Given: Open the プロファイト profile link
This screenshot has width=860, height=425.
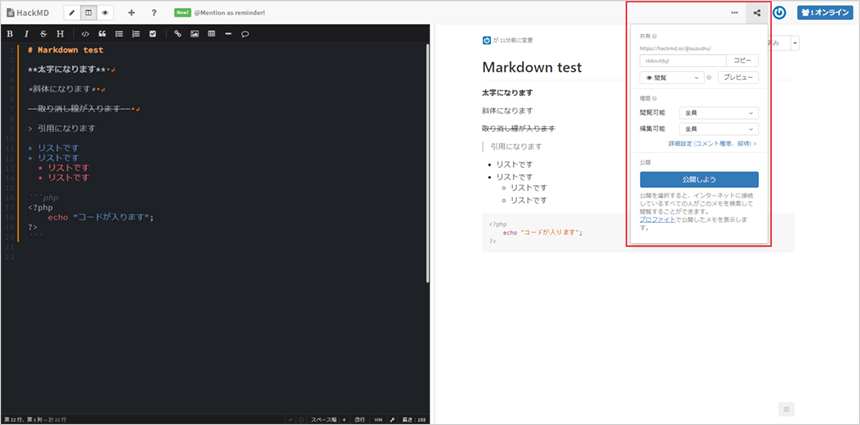Looking at the screenshot, I should coord(658,219).
